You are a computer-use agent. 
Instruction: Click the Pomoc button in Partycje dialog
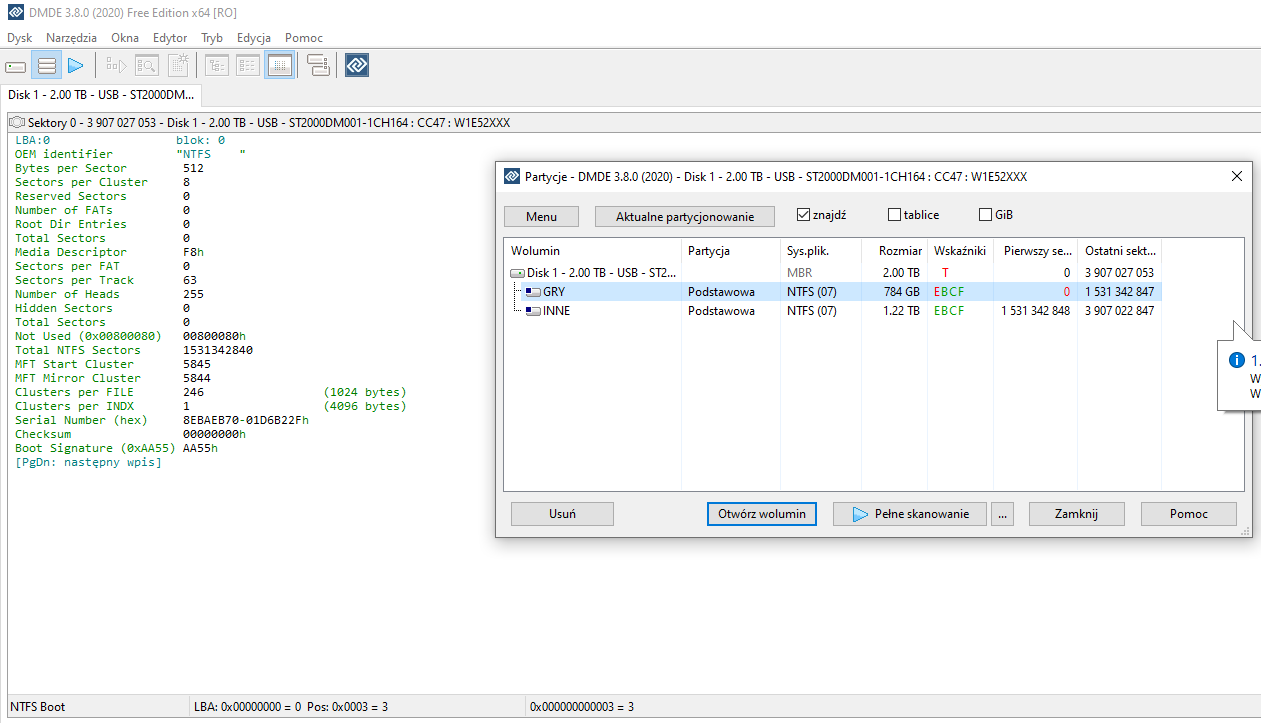[x=1189, y=514]
